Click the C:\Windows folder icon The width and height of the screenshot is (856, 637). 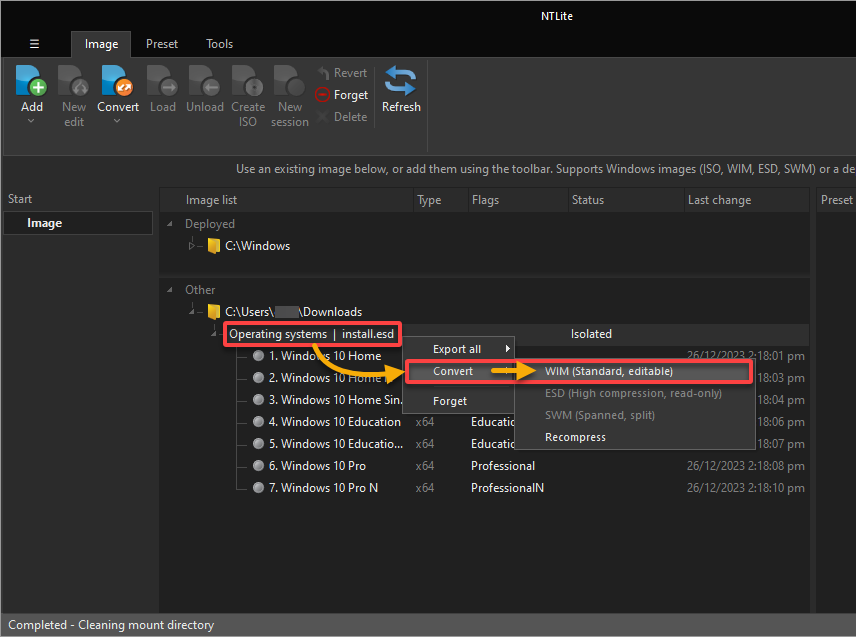[214, 246]
